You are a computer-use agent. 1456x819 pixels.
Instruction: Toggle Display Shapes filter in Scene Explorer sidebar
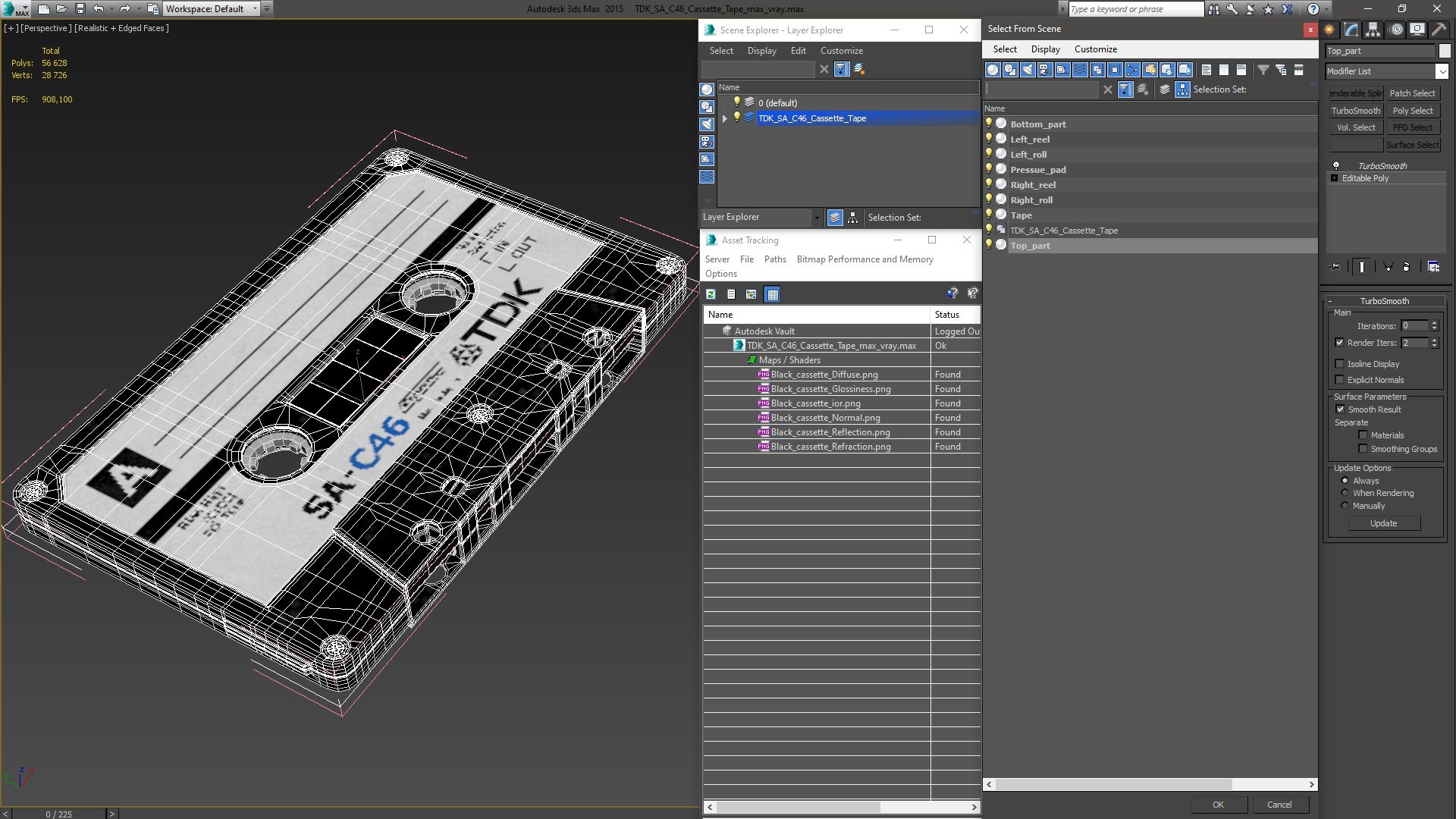[x=707, y=107]
